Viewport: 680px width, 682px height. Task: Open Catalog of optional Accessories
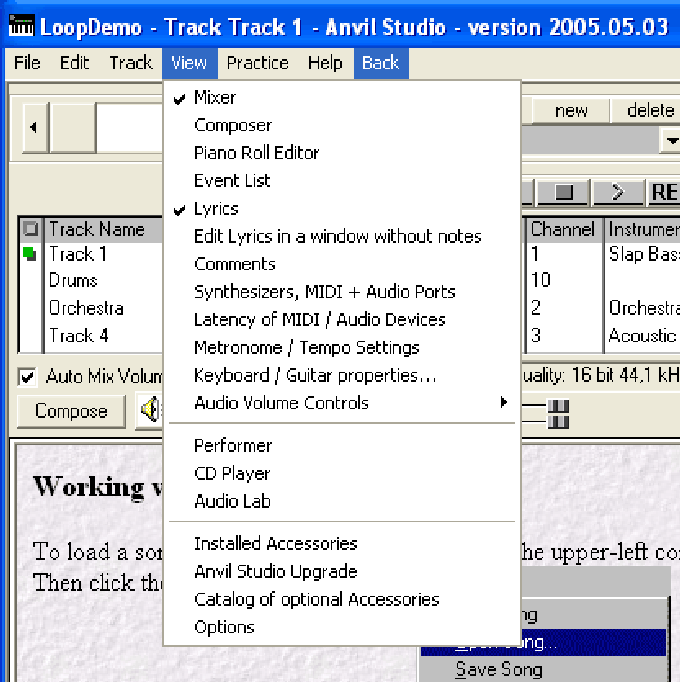[342, 599]
